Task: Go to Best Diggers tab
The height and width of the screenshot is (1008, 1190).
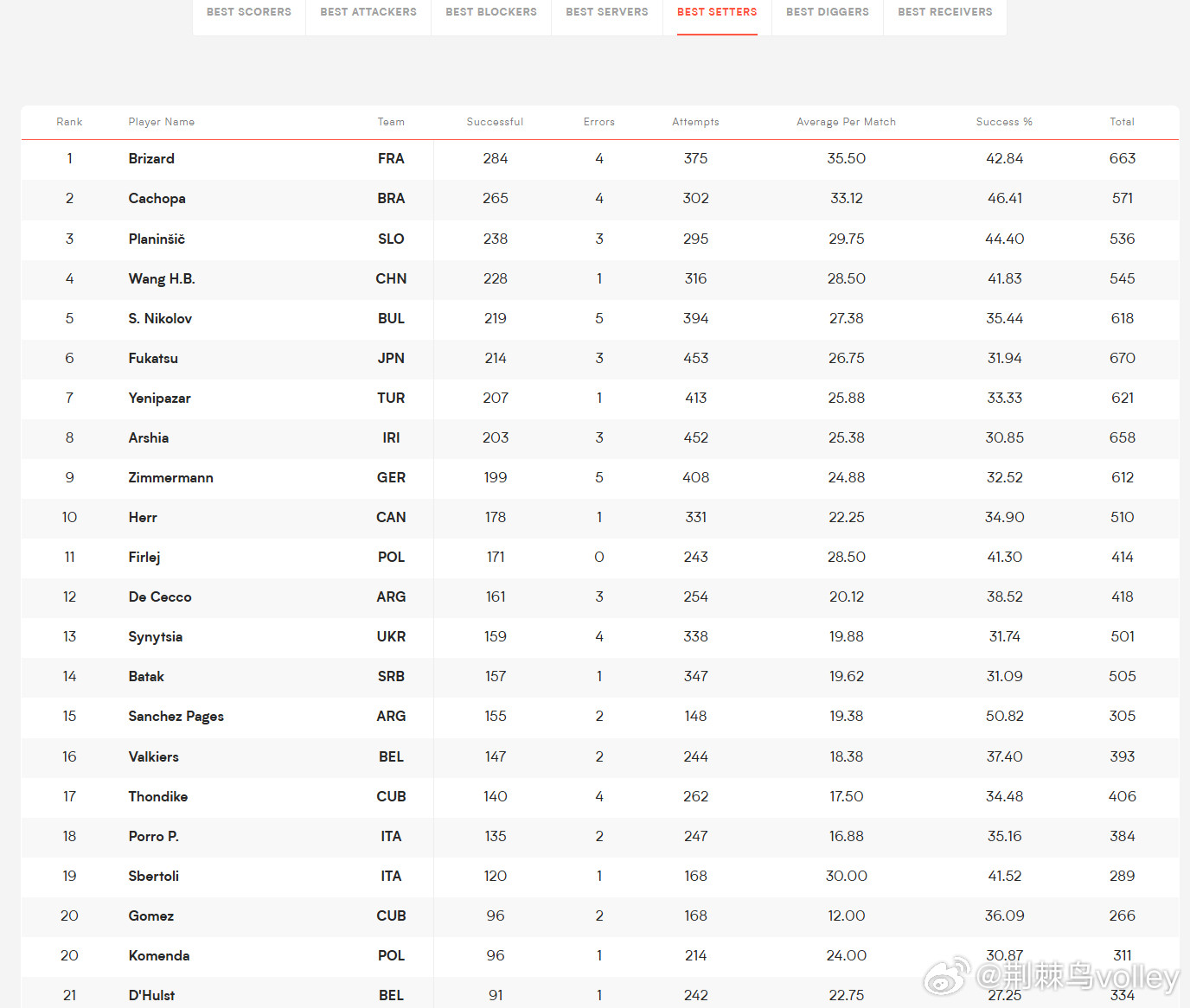Action: pos(828,12)
